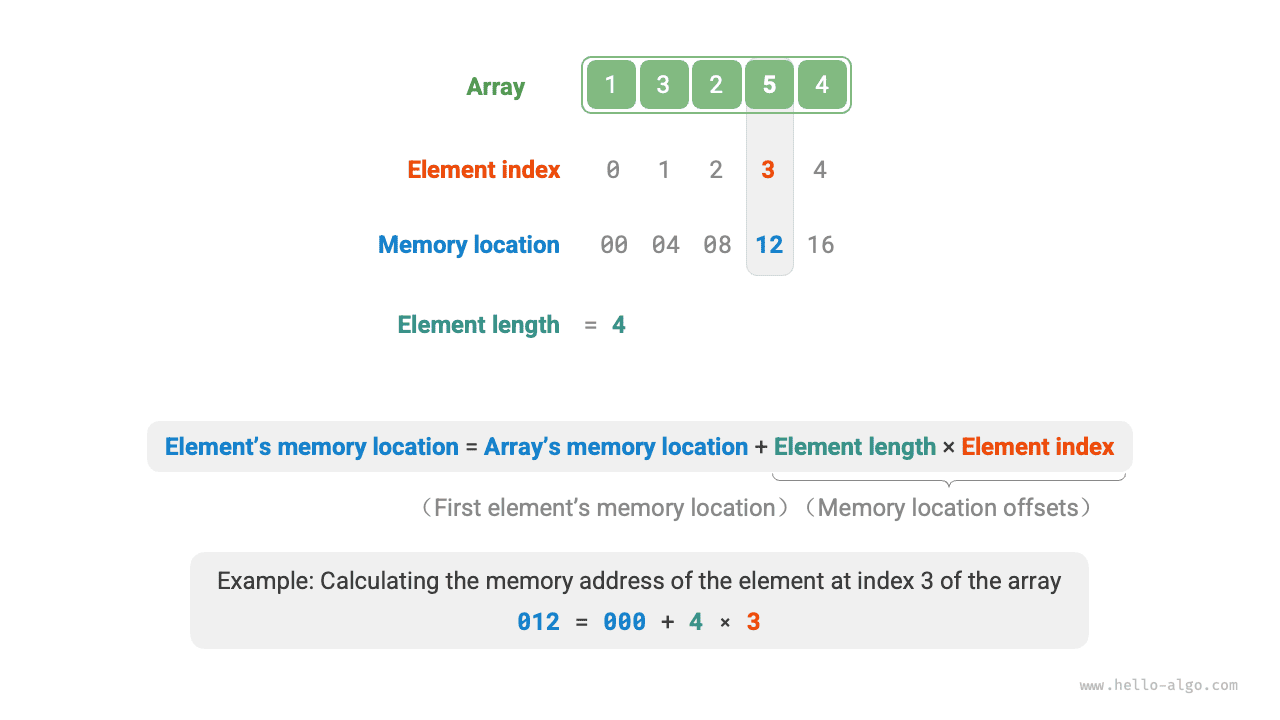Click the blue "Memory location" row label
The width and height of the screenshot is (1280, 720).
[x=469, y=245]
